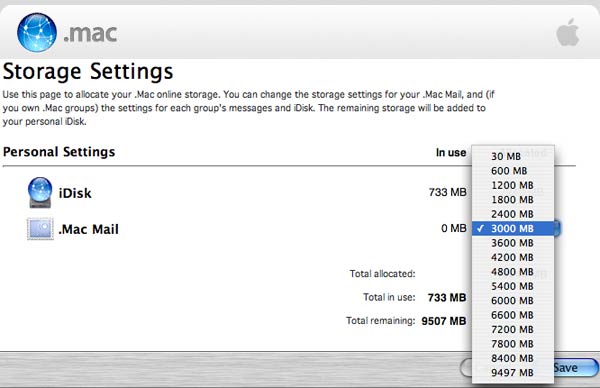Pick 2400 MB in the storage menu
Screen dimensions: 600x388
click(x=513, y=214)
